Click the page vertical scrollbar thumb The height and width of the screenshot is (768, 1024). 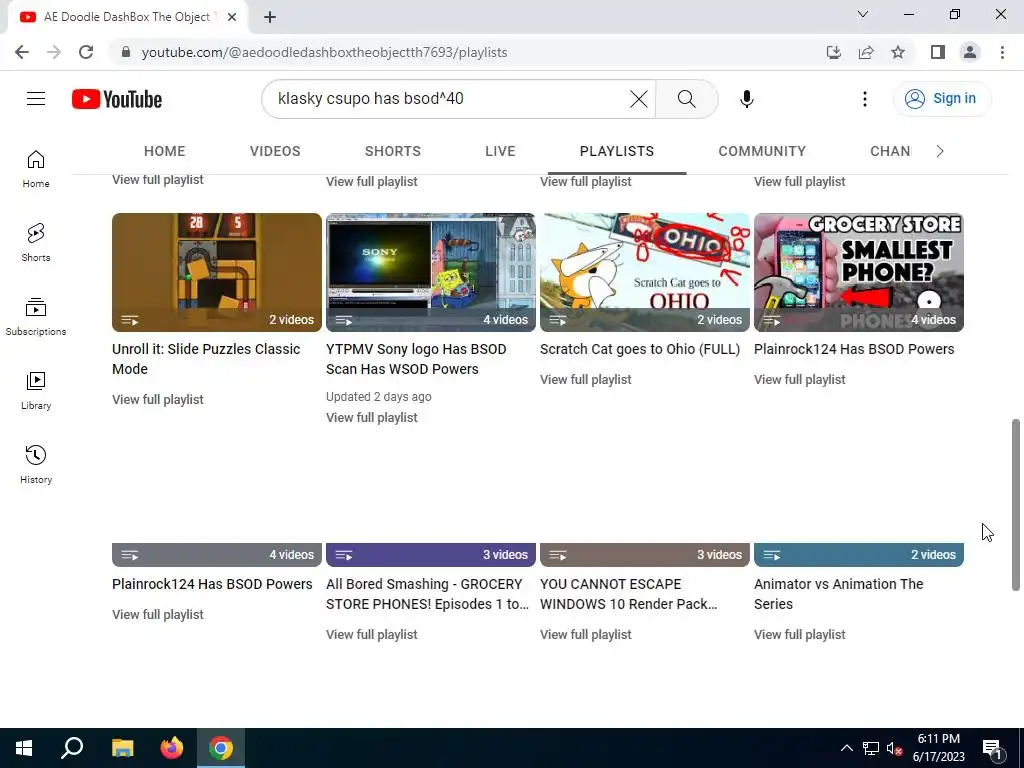[x=1016, y=505]
